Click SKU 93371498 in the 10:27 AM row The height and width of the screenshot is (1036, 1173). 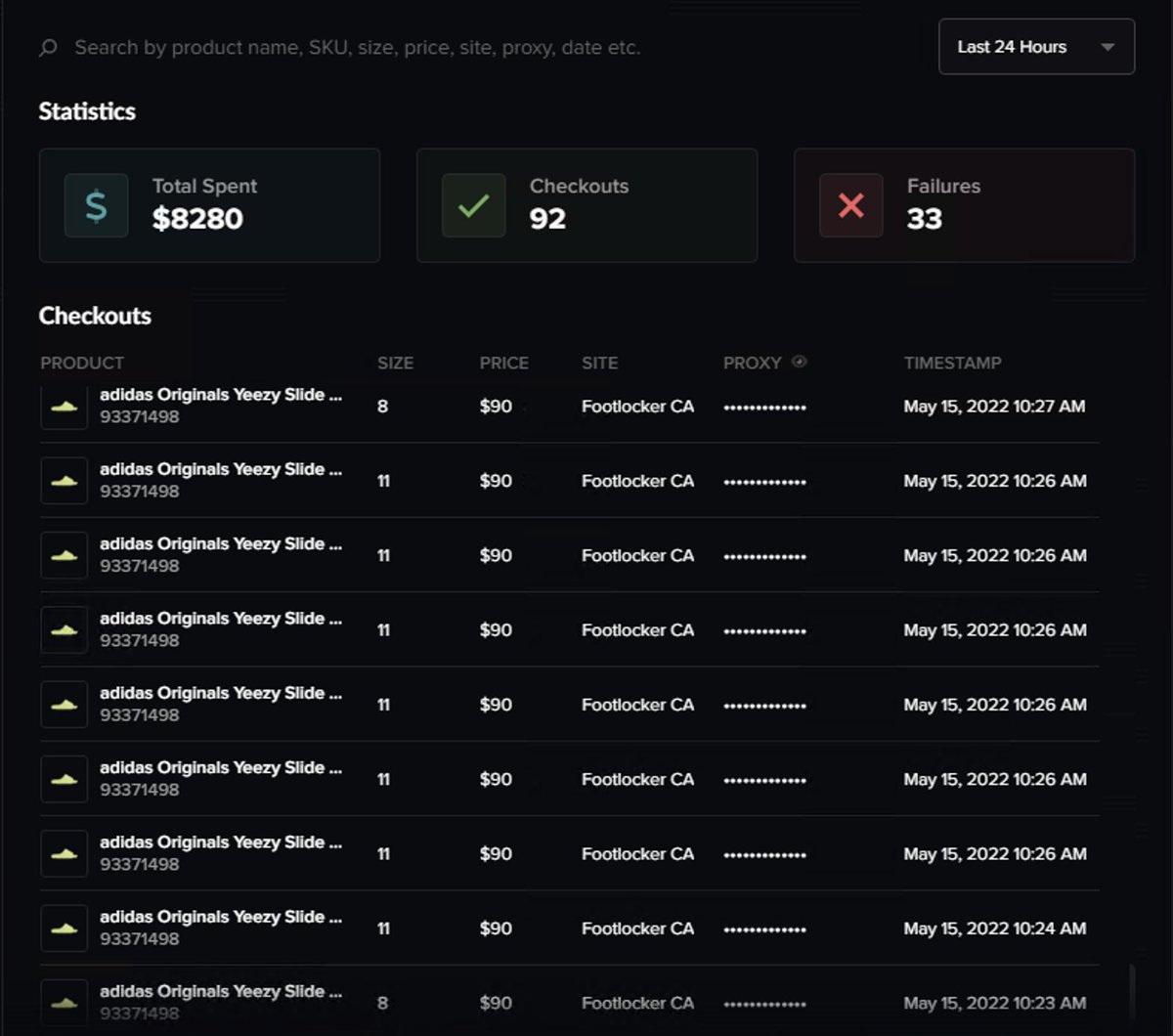pos(139,417)
